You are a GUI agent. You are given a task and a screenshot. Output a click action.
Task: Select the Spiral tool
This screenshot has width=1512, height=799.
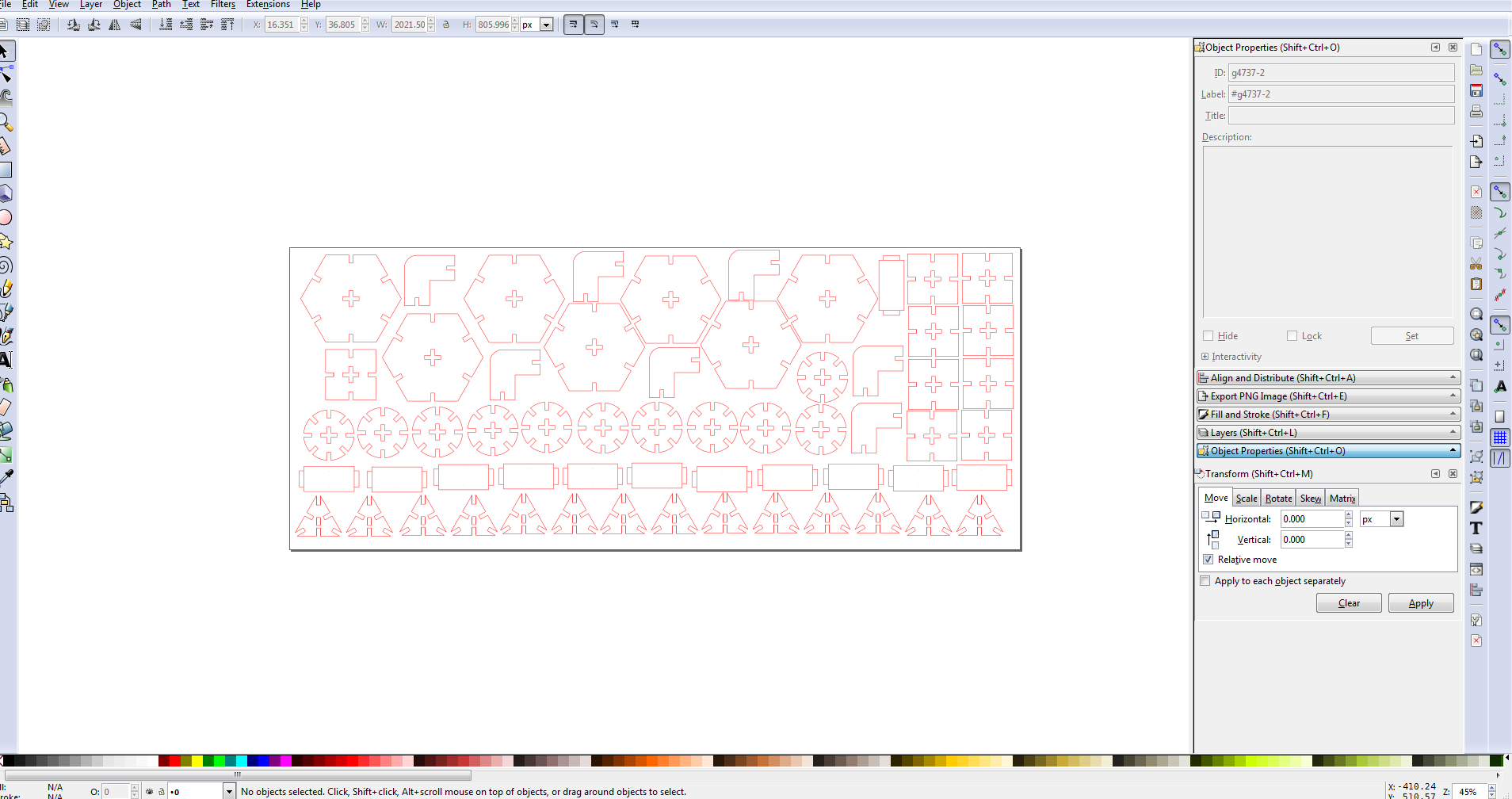(x=5, y=265)
